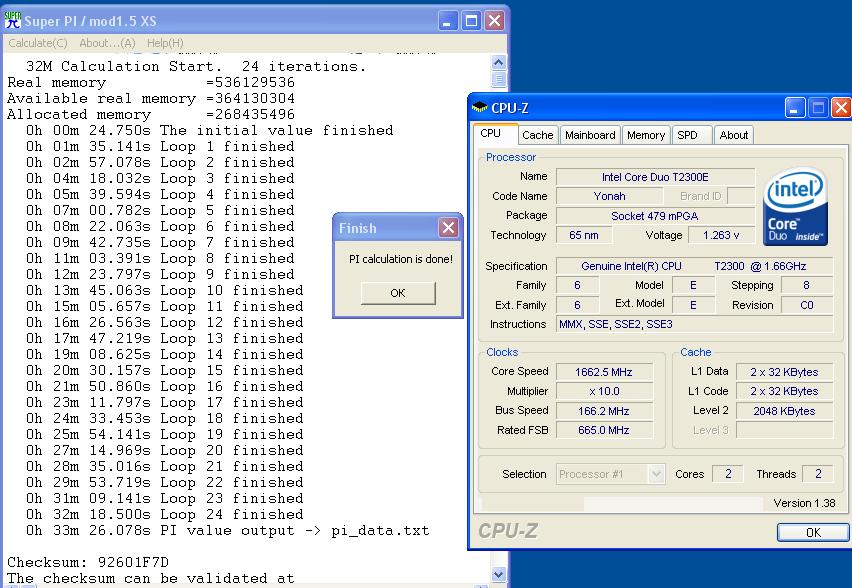Click the empty Level 3 cache field
The width and height of the screenshot is (852, 588).
(x=784, y=430)
